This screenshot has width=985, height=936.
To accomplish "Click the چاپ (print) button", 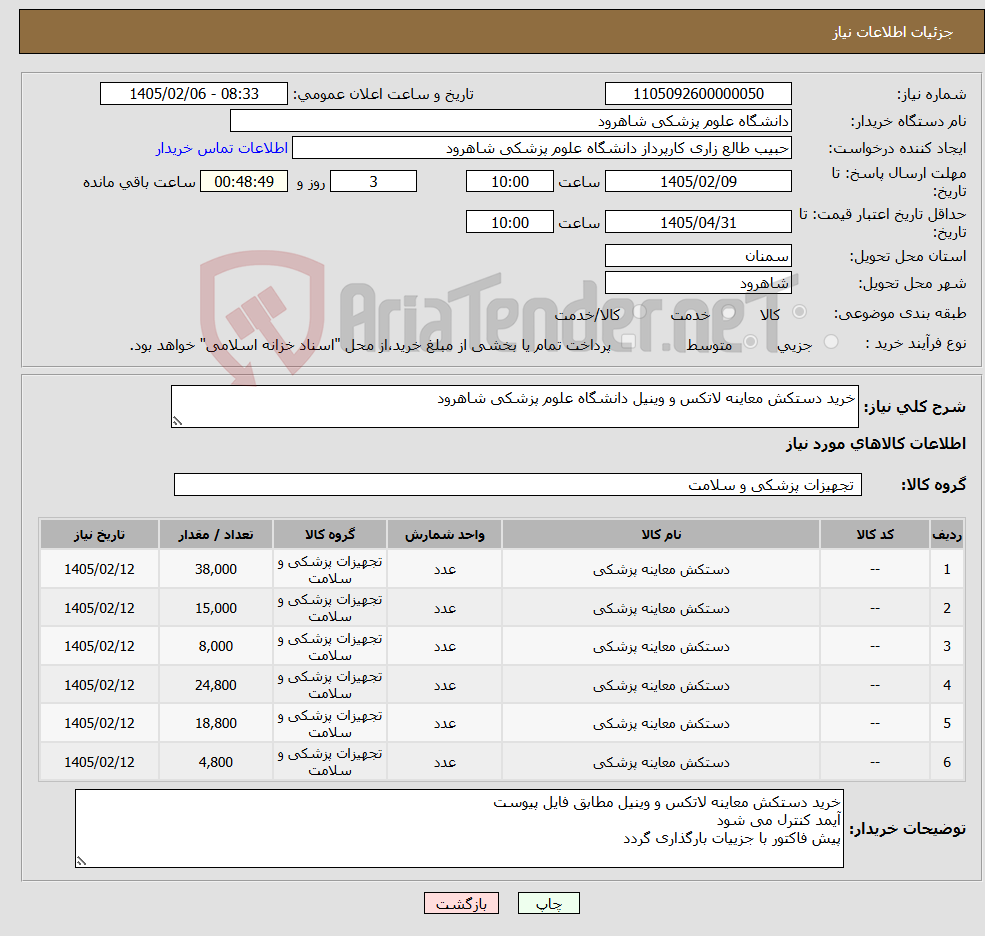I will click(548, 903).
